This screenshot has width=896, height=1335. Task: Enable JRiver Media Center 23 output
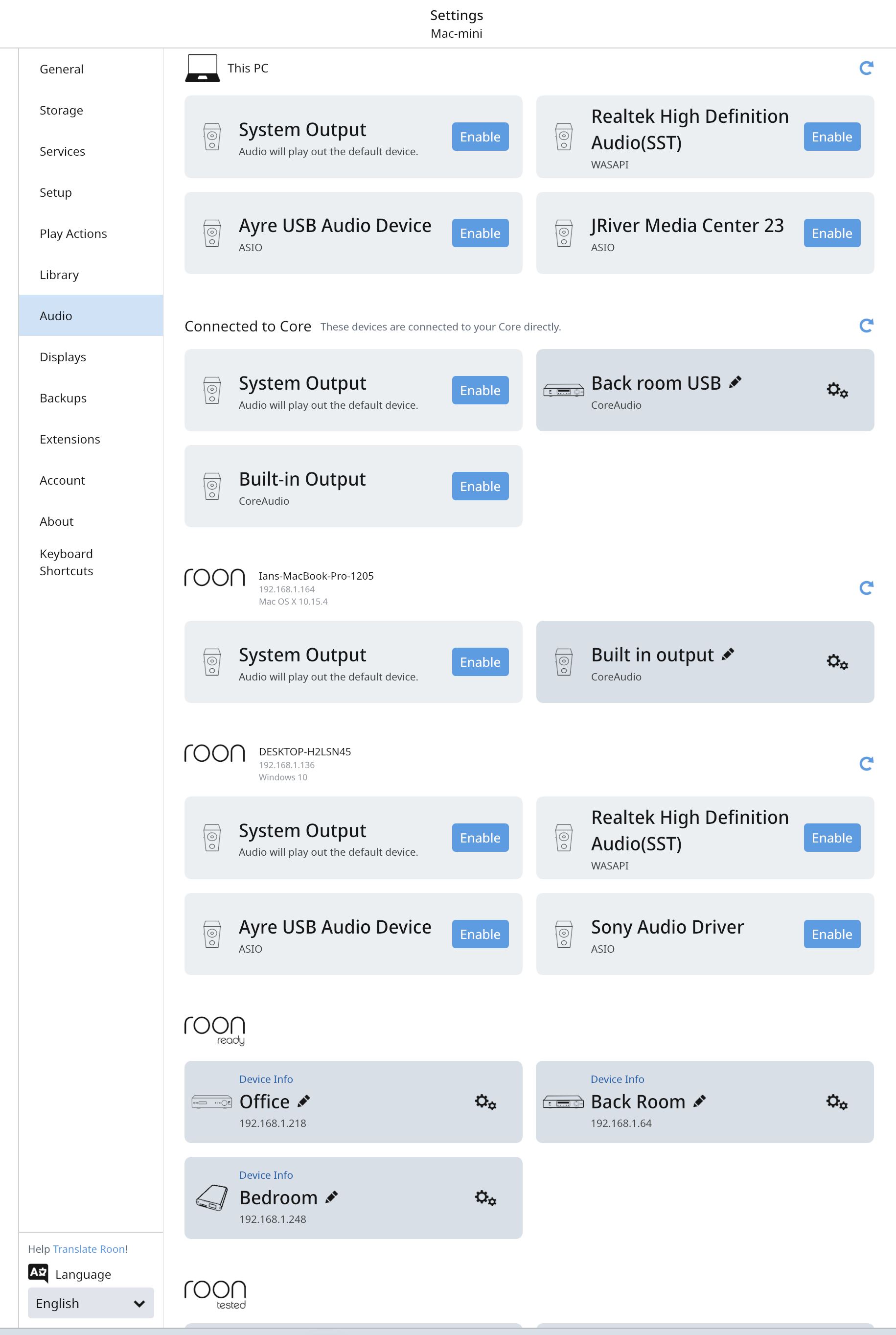coord(832,233)
